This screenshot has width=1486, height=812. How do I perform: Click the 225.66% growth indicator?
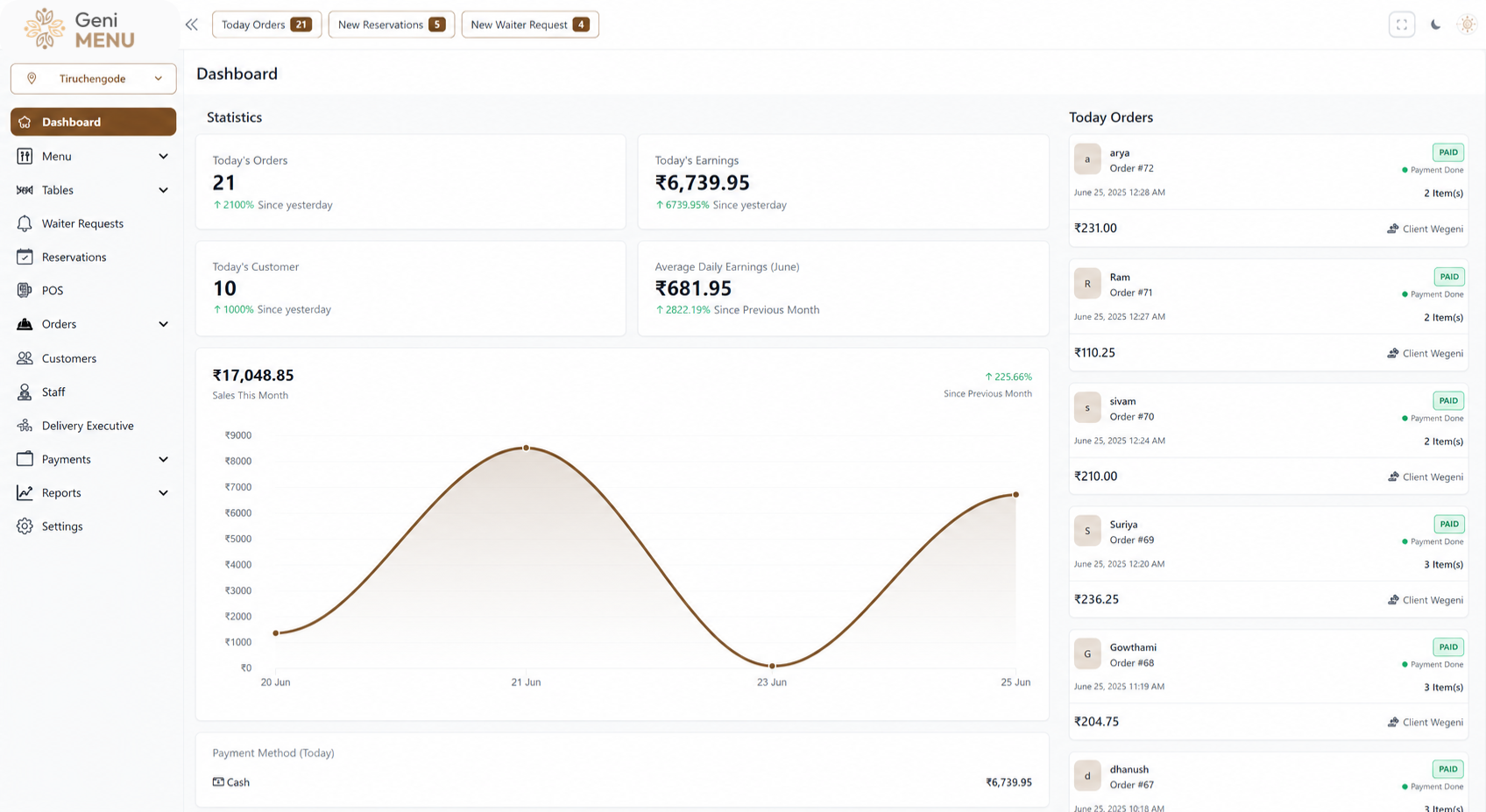coord(1008,377)
